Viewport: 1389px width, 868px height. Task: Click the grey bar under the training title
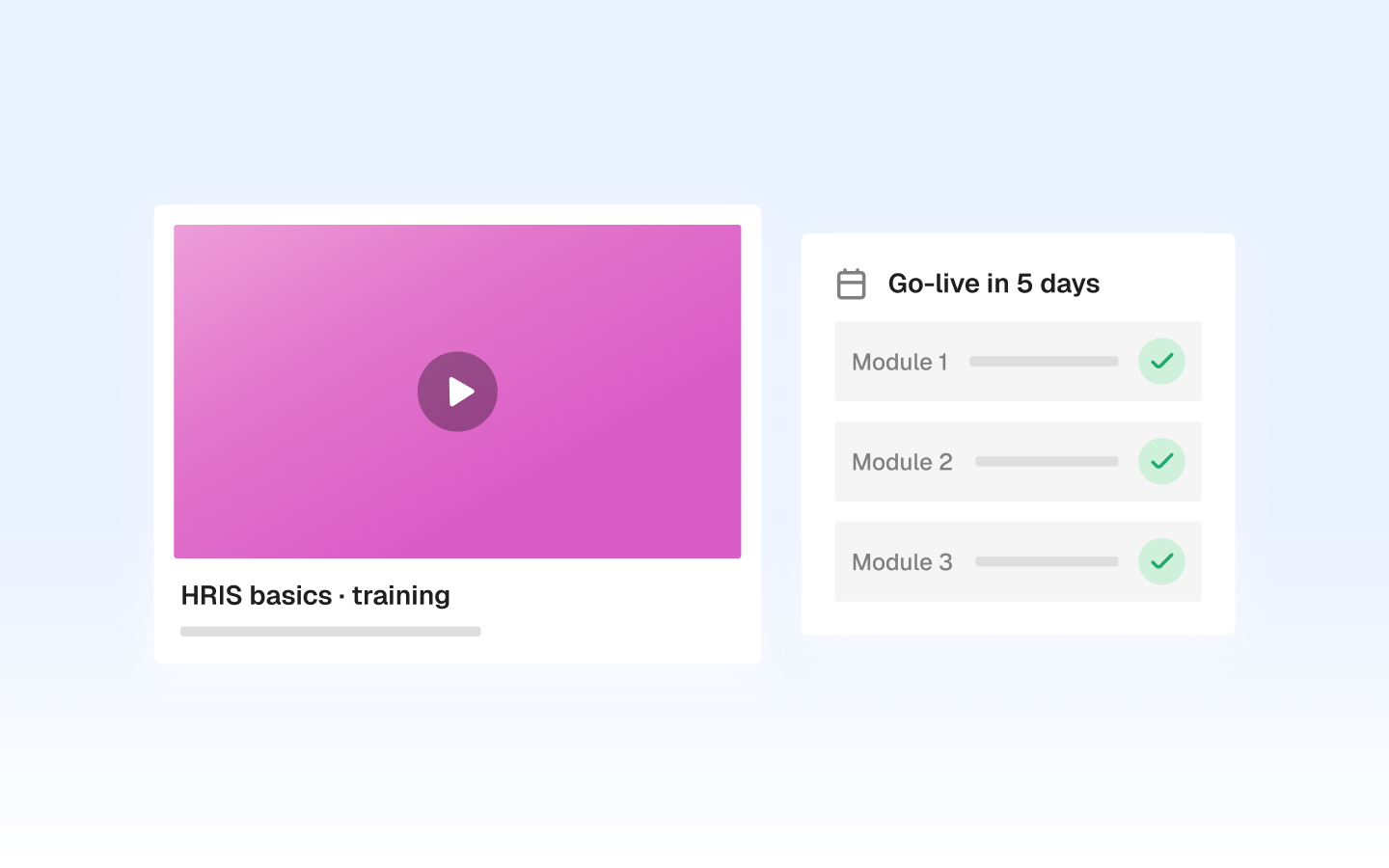coord(331,632)
